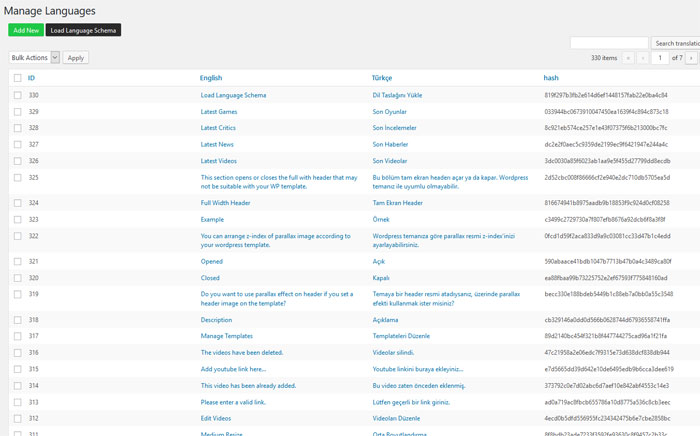Click the 'Videoları Düzenle' Turkish translation
This screenshot has height=436, width=700.
(396, 418)
